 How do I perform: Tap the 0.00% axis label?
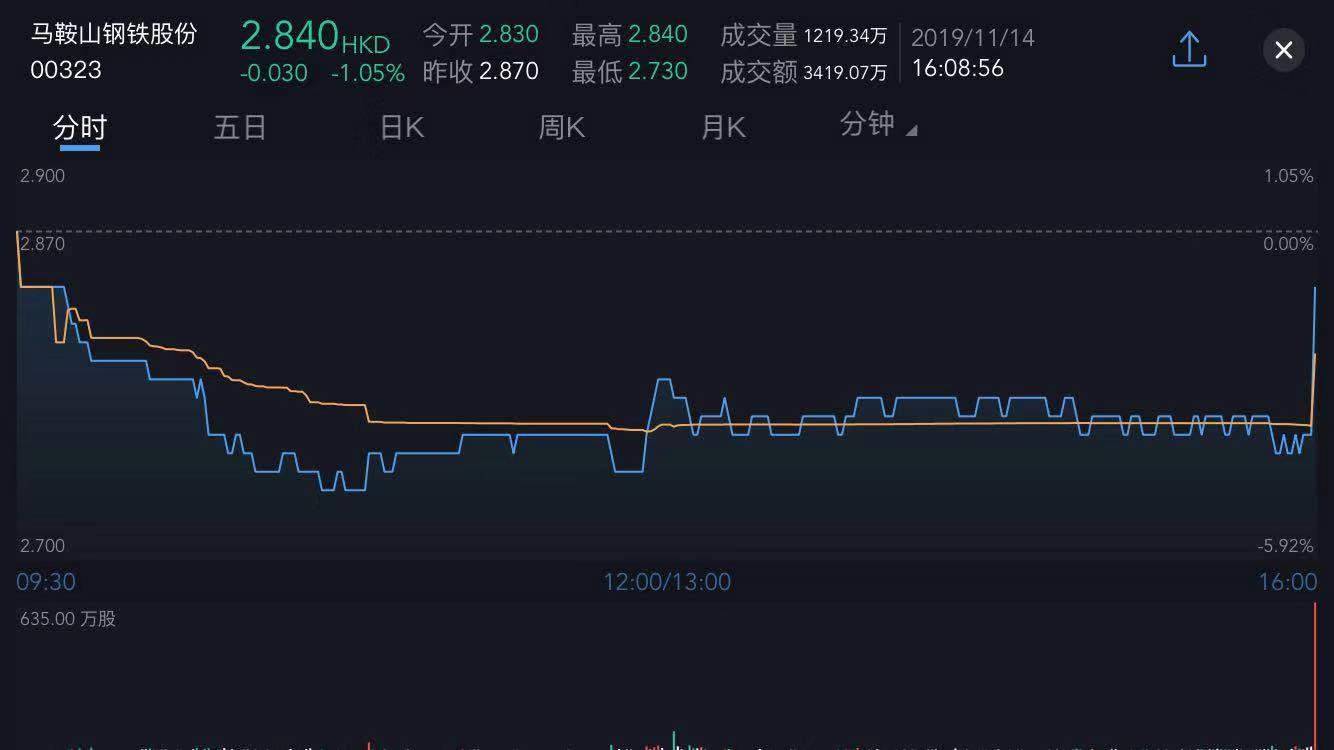click(1288, 244)
